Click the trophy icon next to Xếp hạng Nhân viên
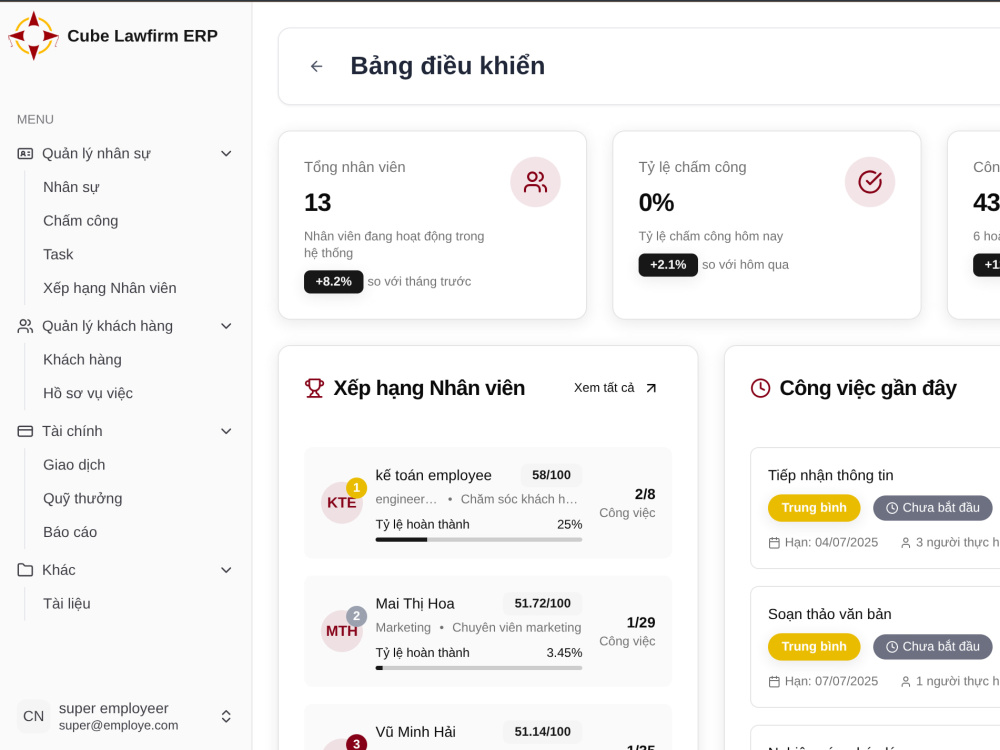Screen dimensions: 1000x750 [314, 388]
